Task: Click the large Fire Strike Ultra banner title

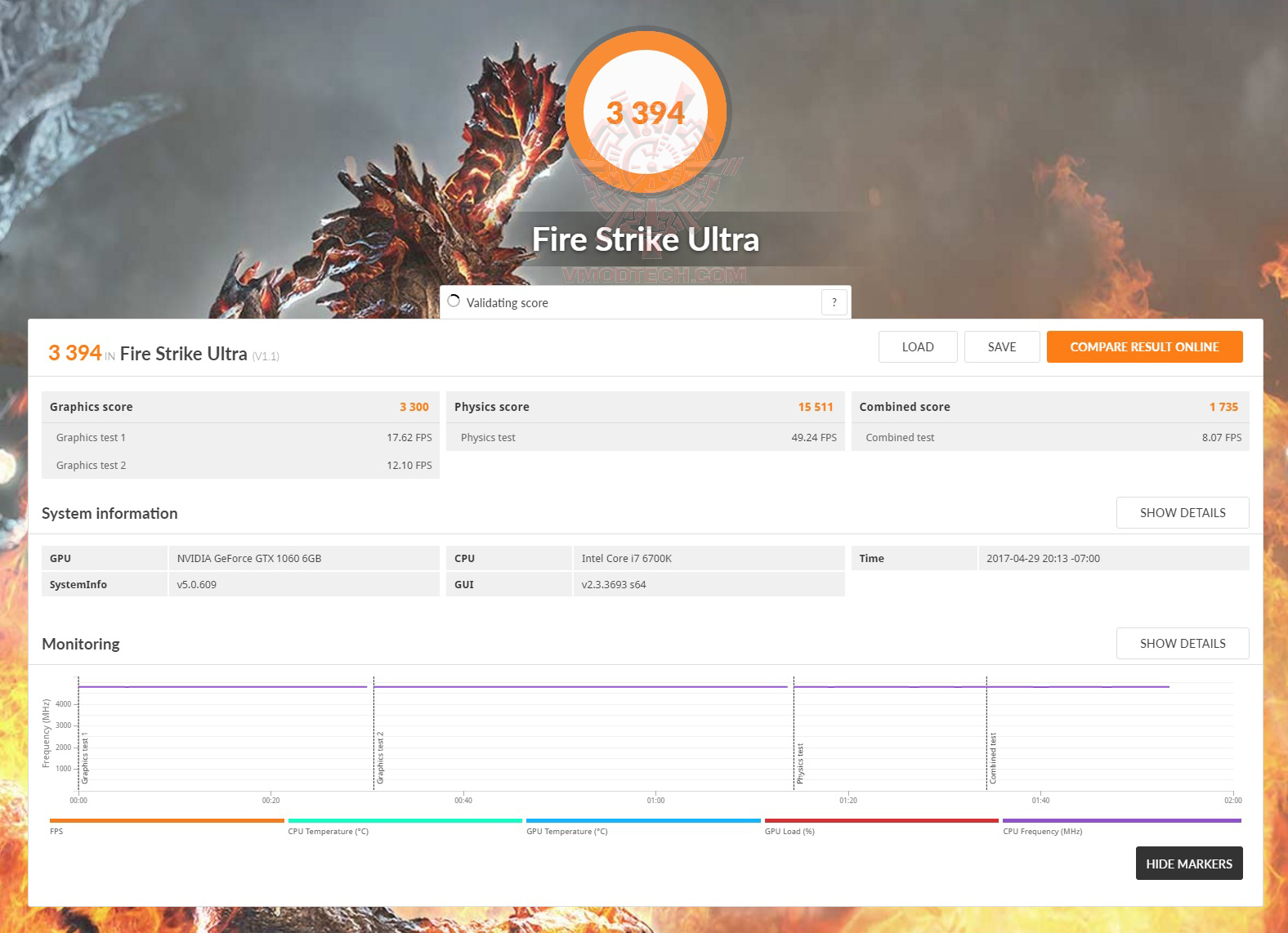Action: pyautogui.click(x=646, y=239)
